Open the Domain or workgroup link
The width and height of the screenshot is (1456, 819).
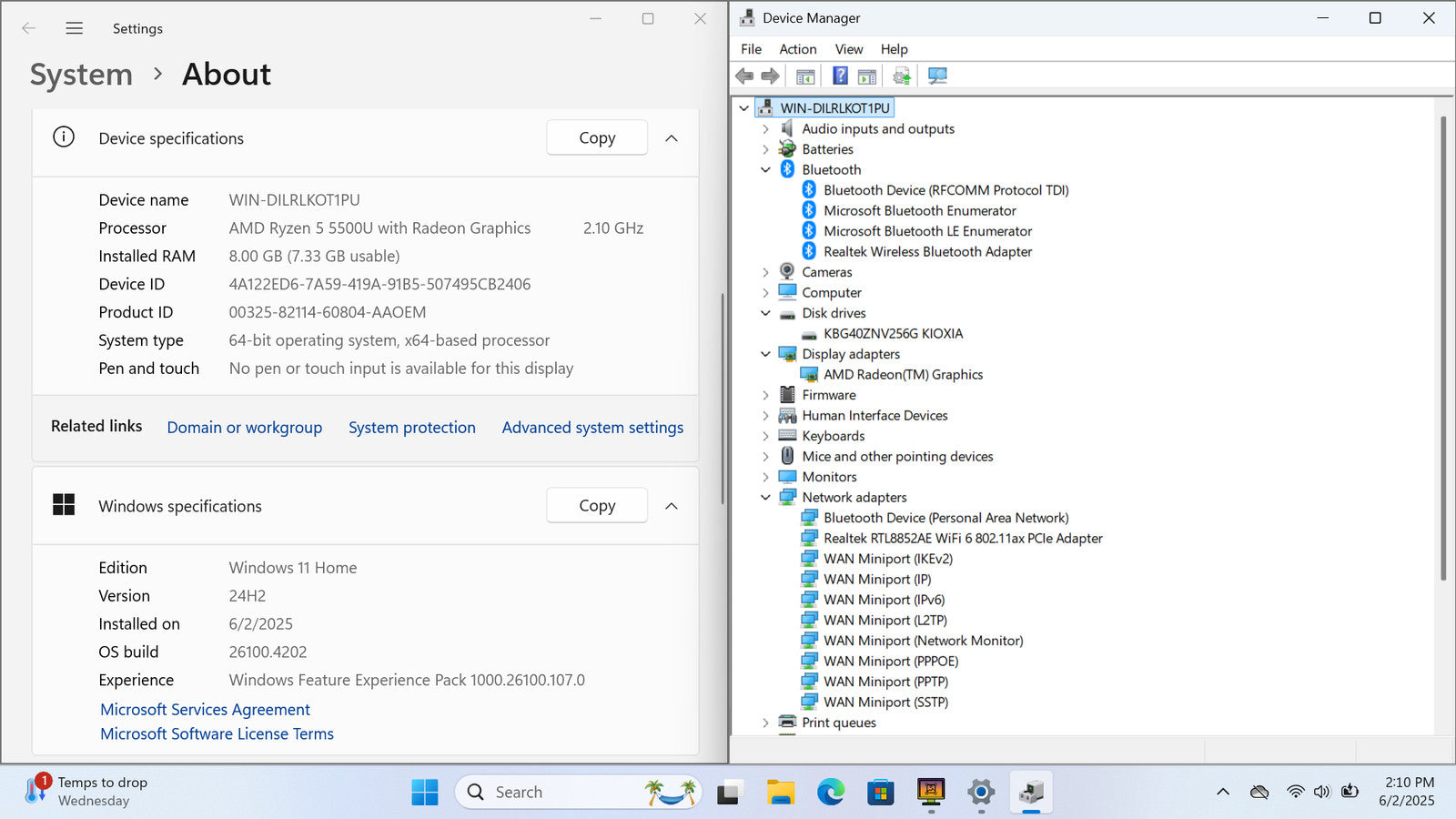coord(244,428)
